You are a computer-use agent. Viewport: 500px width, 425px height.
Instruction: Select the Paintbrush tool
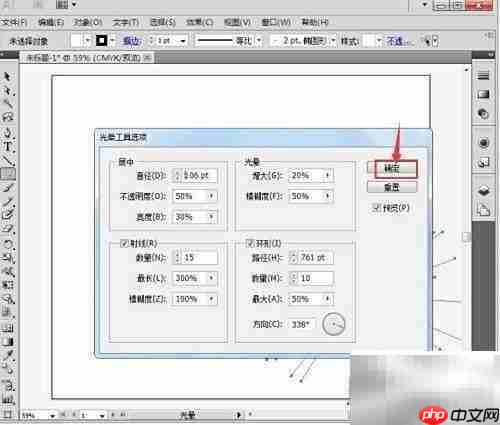click(7, 188)
